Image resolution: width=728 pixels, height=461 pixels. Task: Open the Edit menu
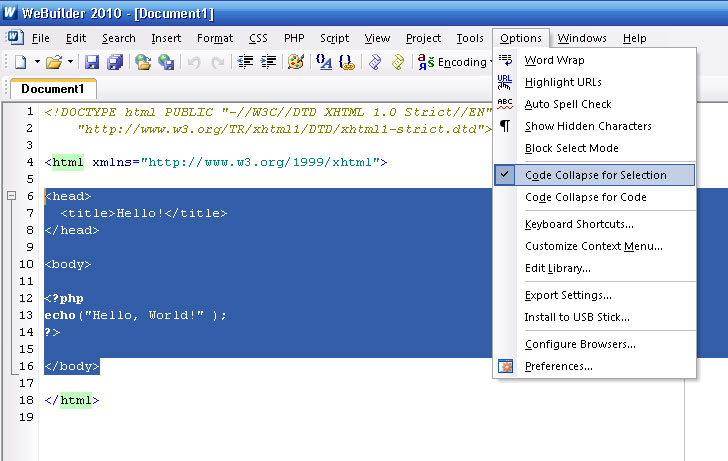[x=76, y=38]
